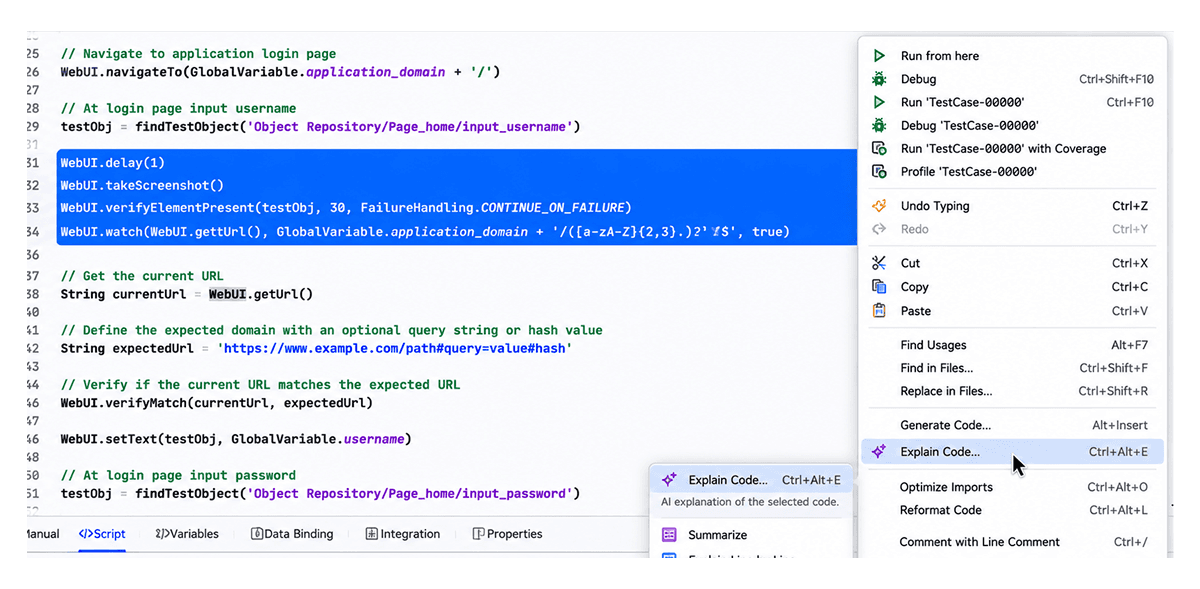The height and width of the screenshot is (589, 1200).
Task: Click the Run from here play icon
Action: (x=879, y=56)
